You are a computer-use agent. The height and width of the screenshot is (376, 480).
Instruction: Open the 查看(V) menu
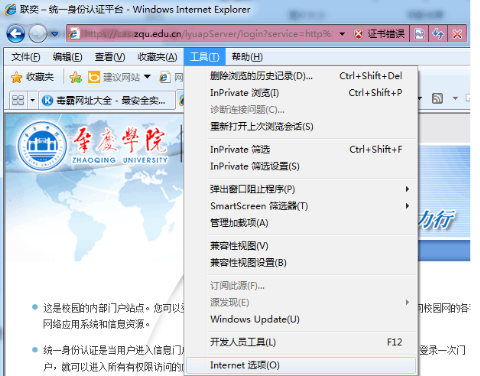(x=110, y=57)
